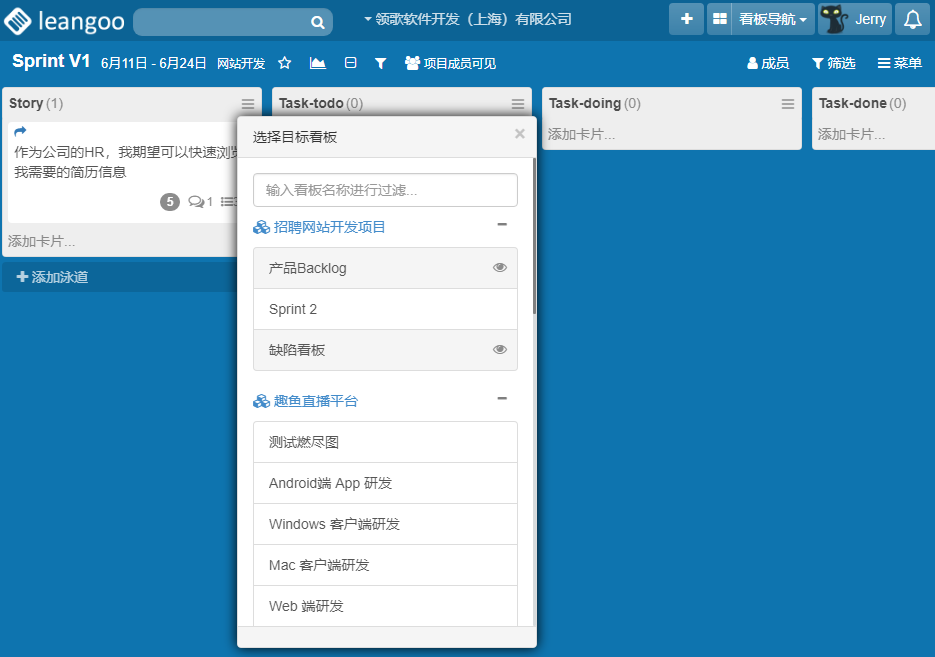Collapse the 趣鱼直播平台 group
The height and width of the screenshot is (657, 935).
pos(502,399)
